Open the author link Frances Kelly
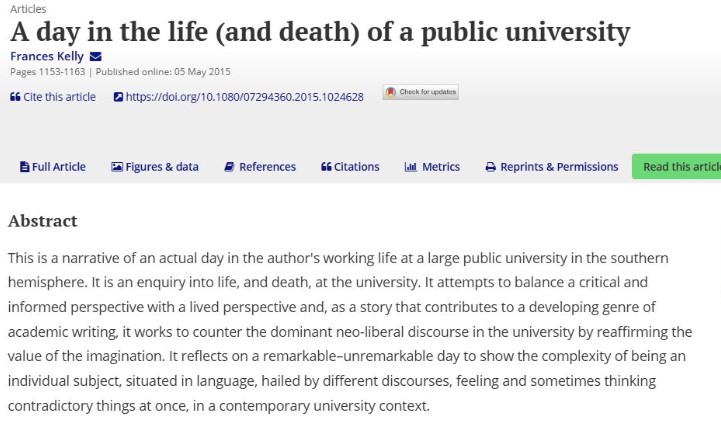721x431 pixels. coord(46,56)
